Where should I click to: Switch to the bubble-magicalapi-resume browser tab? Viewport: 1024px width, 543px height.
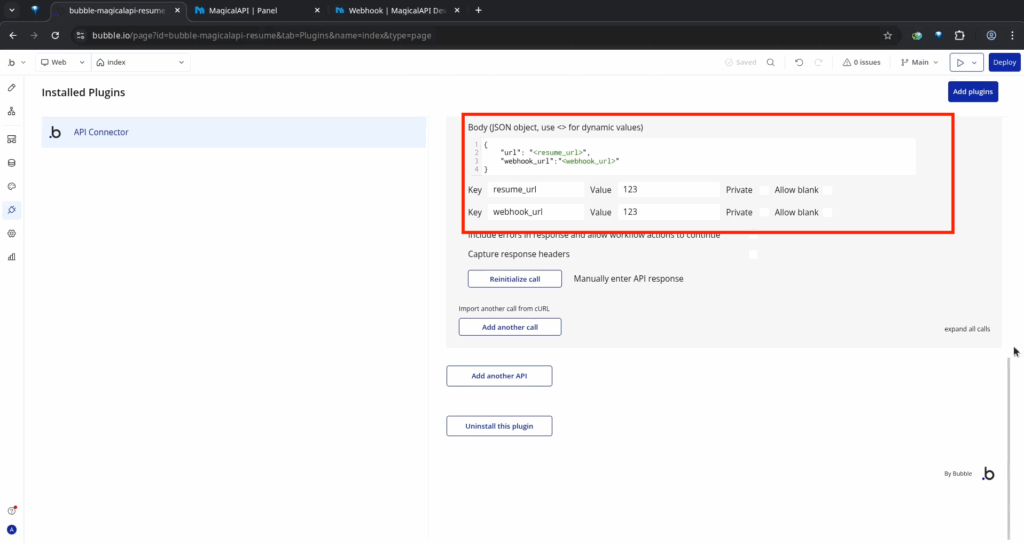(x=118, y=10)
